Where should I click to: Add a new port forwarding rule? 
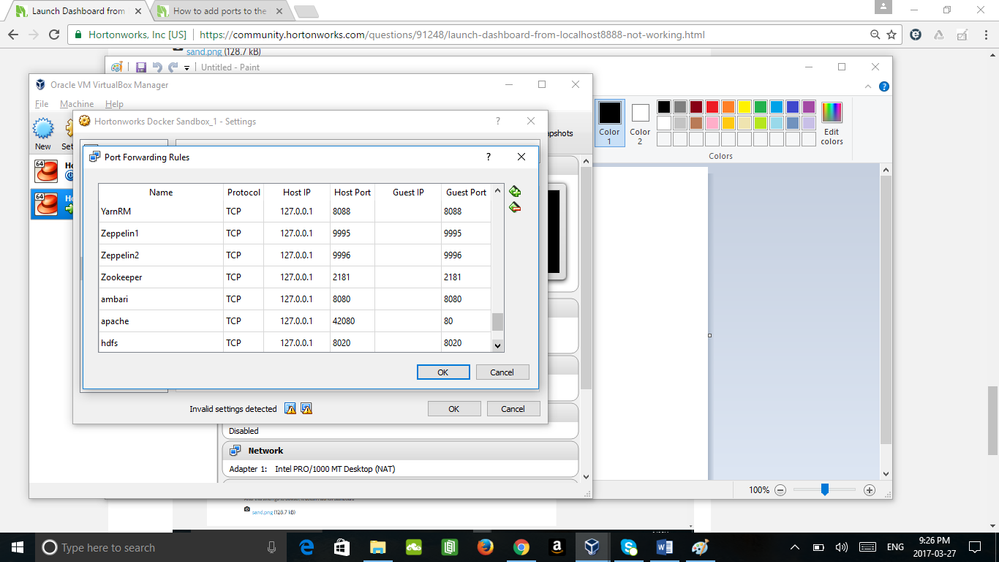tap(515, 191)
